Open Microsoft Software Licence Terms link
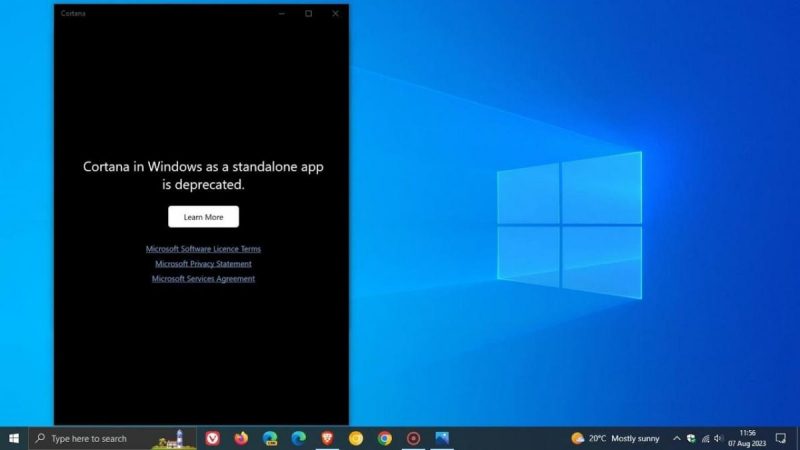The image size is (800, 450). (x=203, y=249)
